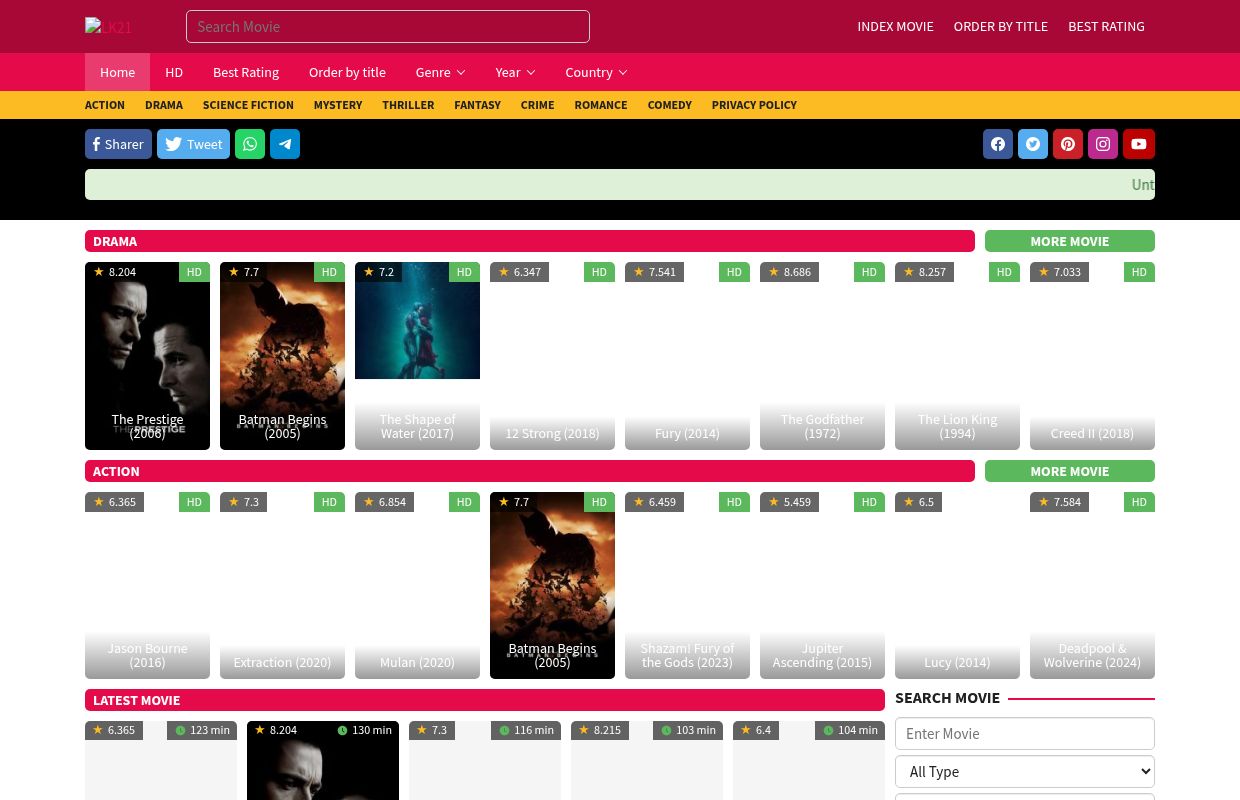
Task: Click the WhatsApp share icon
Action: point(250,144)
